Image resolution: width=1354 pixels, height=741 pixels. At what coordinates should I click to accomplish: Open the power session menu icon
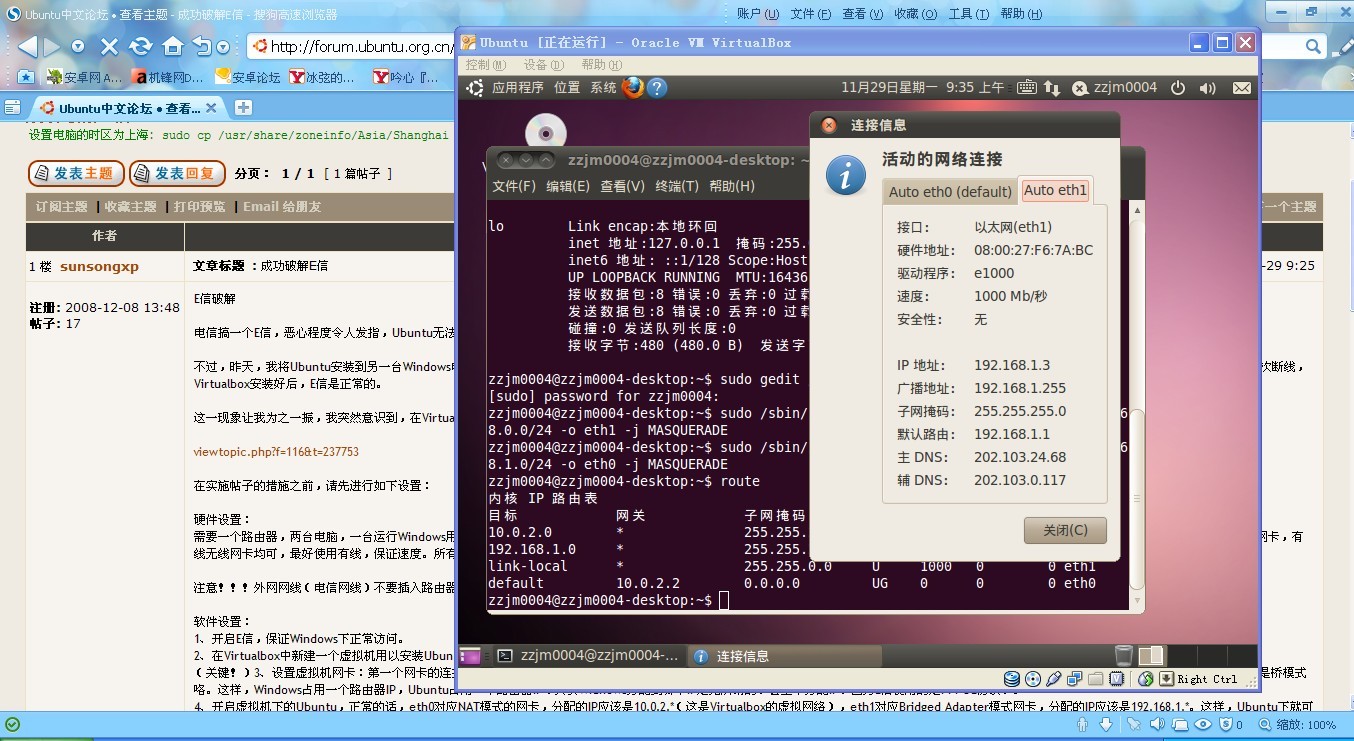click(1178, 88)
